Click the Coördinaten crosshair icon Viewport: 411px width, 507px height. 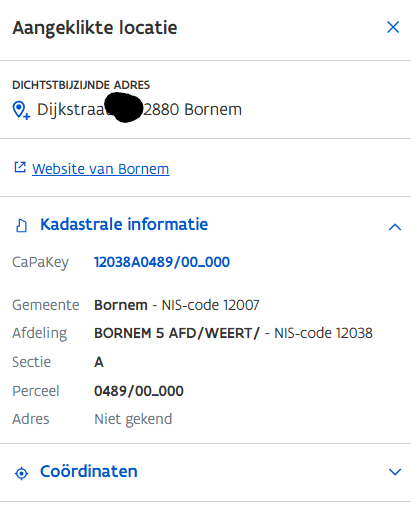click(x=22, y=473)
